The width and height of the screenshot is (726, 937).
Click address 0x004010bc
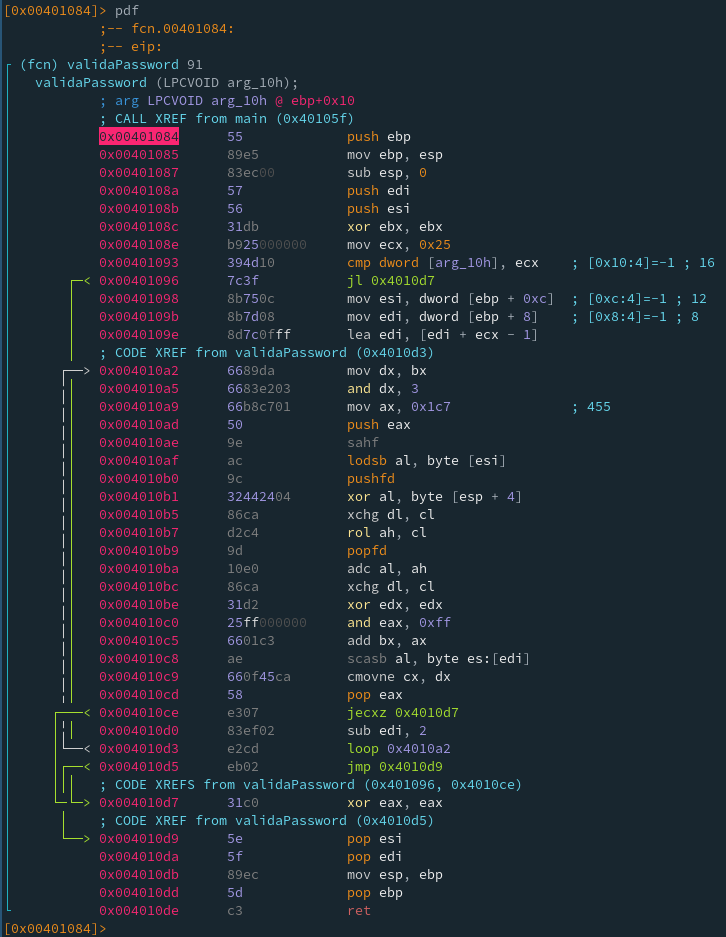click(139, 587)
